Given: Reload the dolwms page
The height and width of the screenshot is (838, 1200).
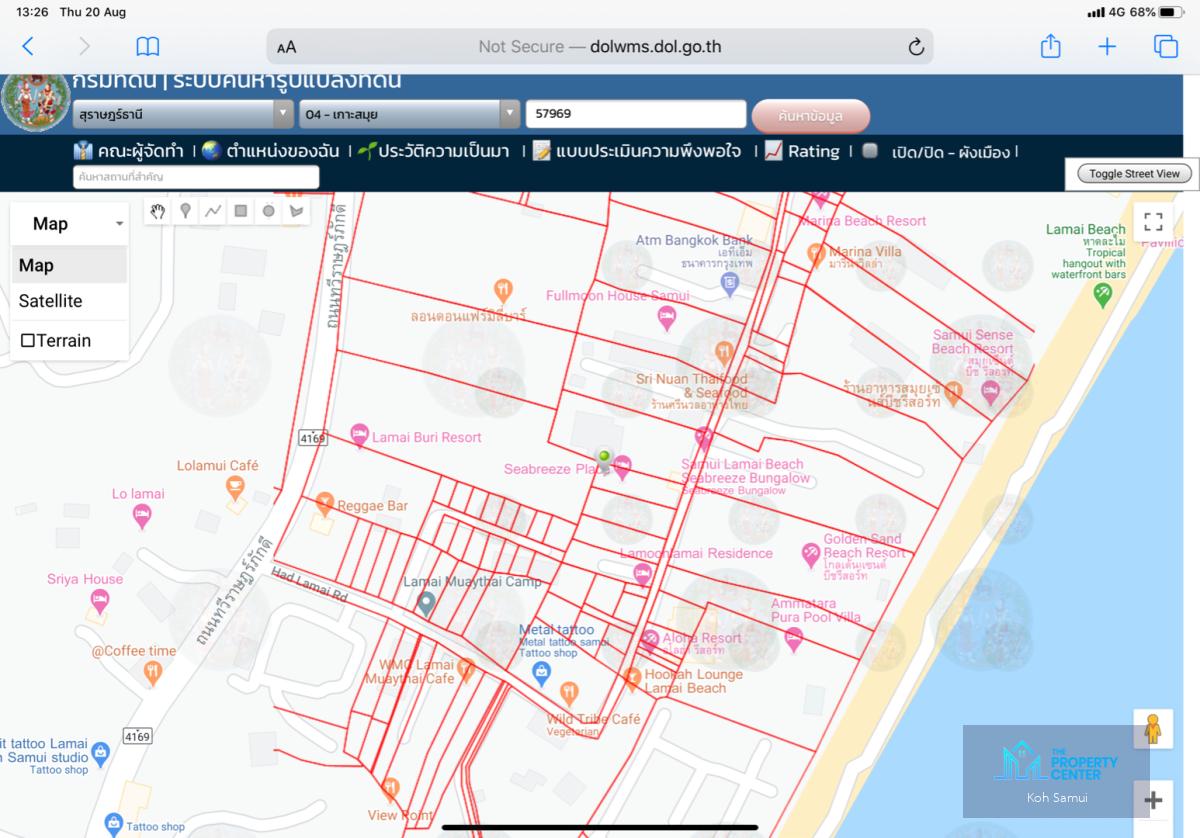Looking at the screenshot, I should [x=915, y=46].
